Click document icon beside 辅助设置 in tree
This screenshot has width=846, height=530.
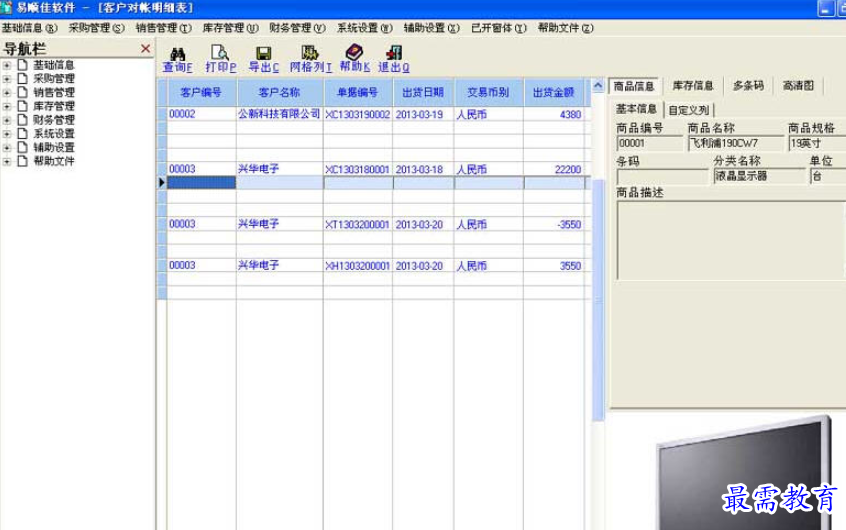pos(23,147)
